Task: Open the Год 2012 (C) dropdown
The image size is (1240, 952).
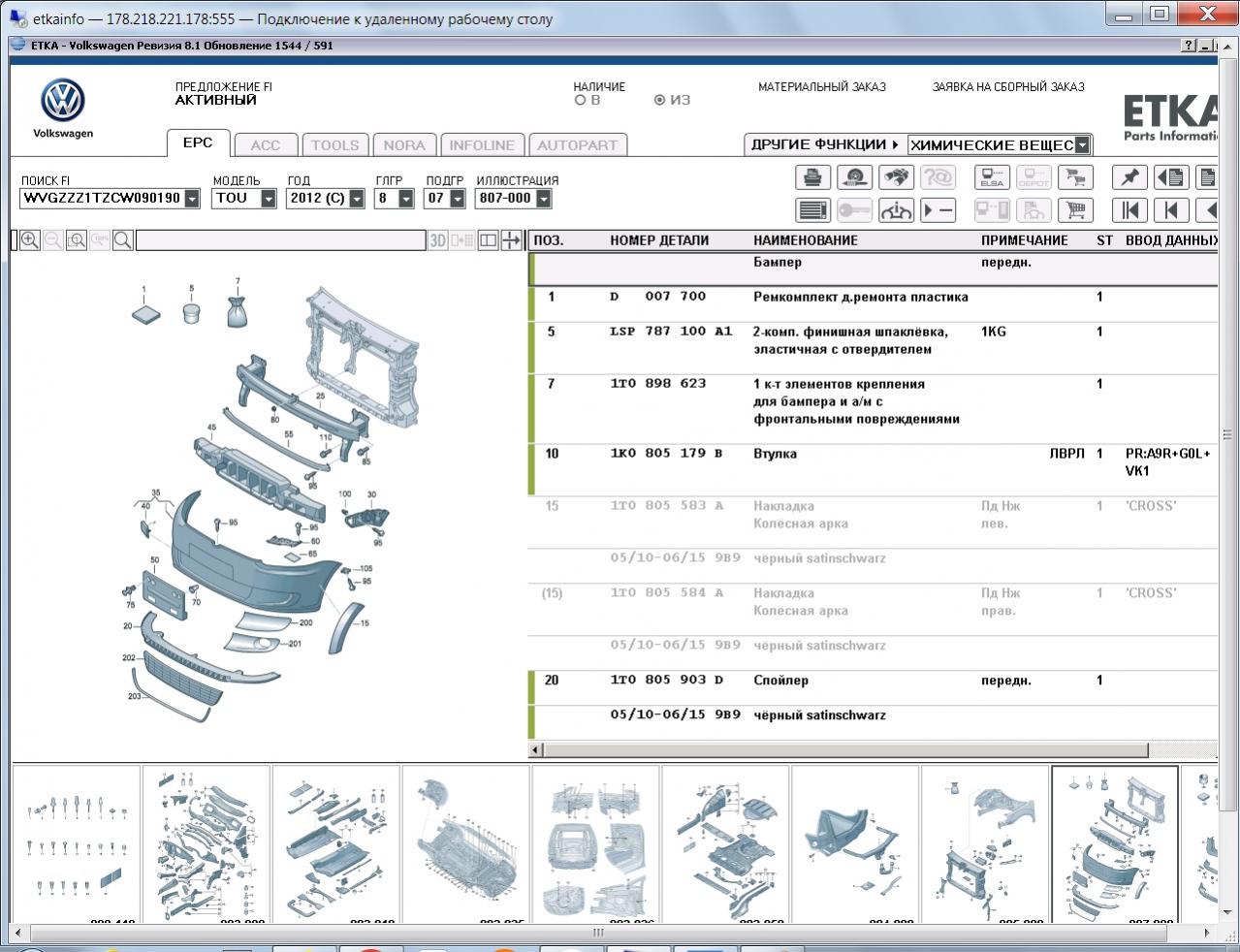Action: click(x=357, y=199)
